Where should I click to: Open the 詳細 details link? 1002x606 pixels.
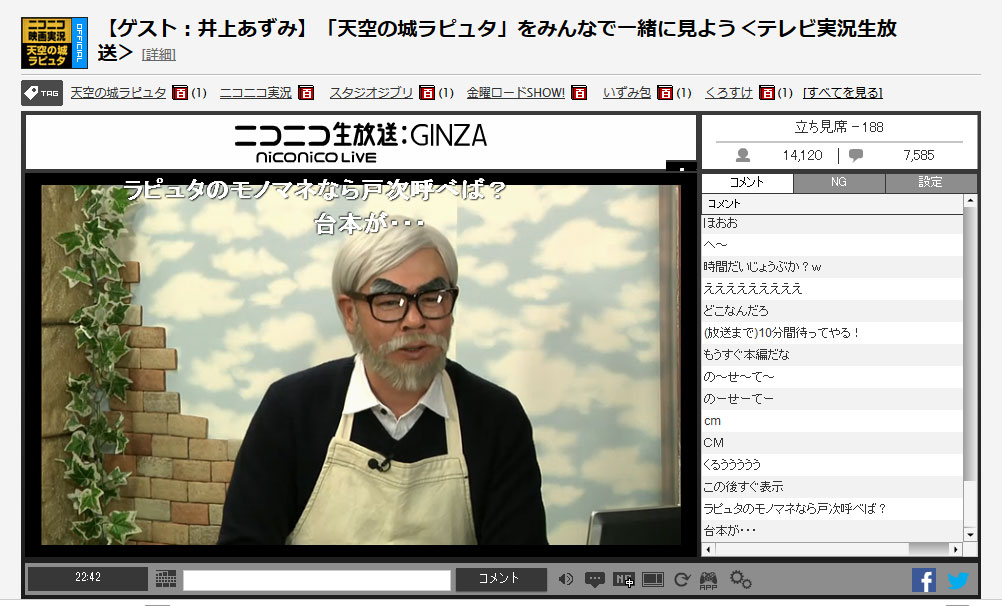158,55
